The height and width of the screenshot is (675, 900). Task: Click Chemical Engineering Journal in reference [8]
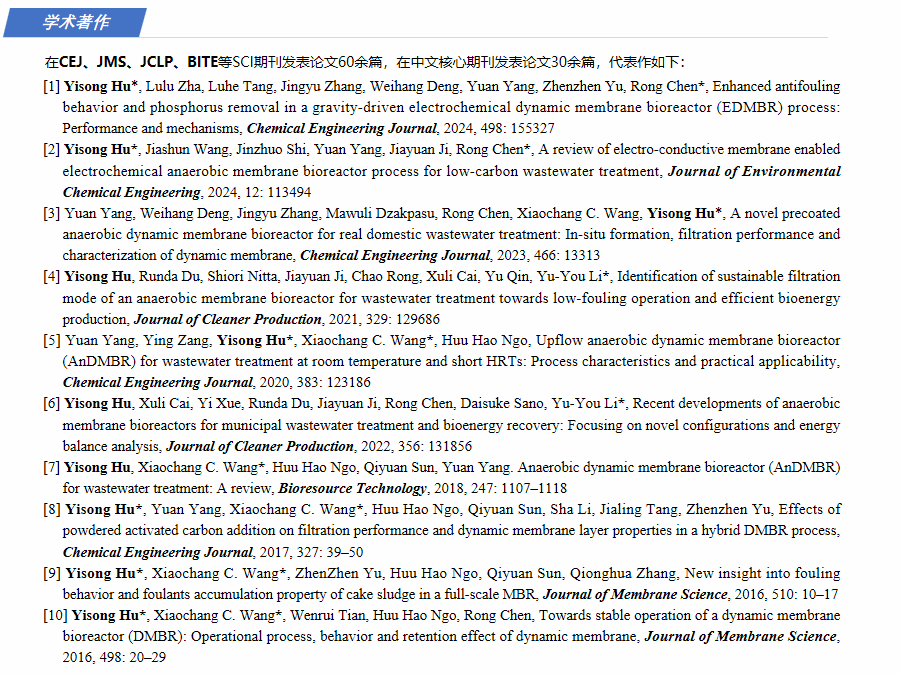coord(157,552)
